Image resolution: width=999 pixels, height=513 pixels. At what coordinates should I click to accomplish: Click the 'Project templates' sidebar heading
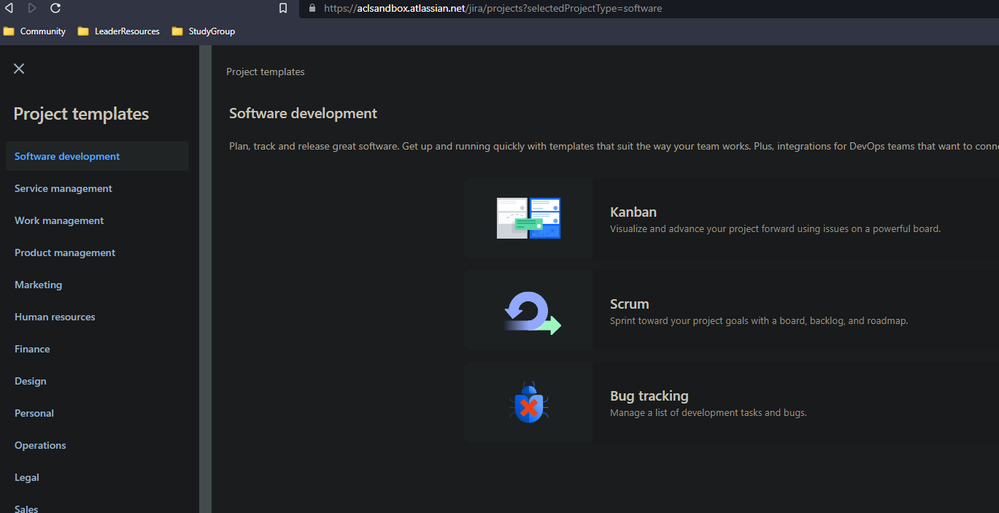tap(81, 114)
